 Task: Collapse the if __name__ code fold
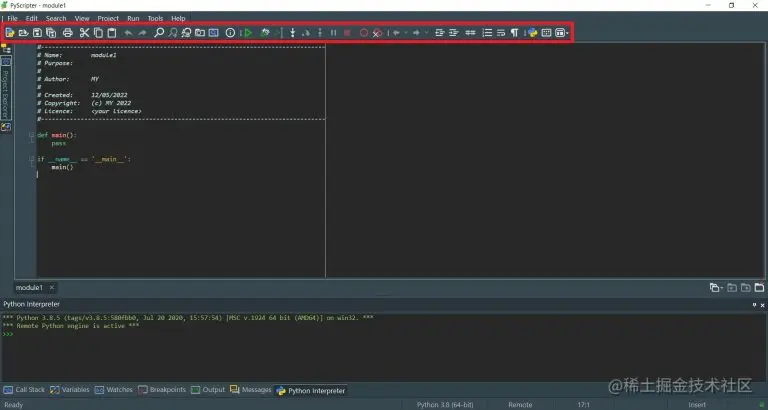31,159
